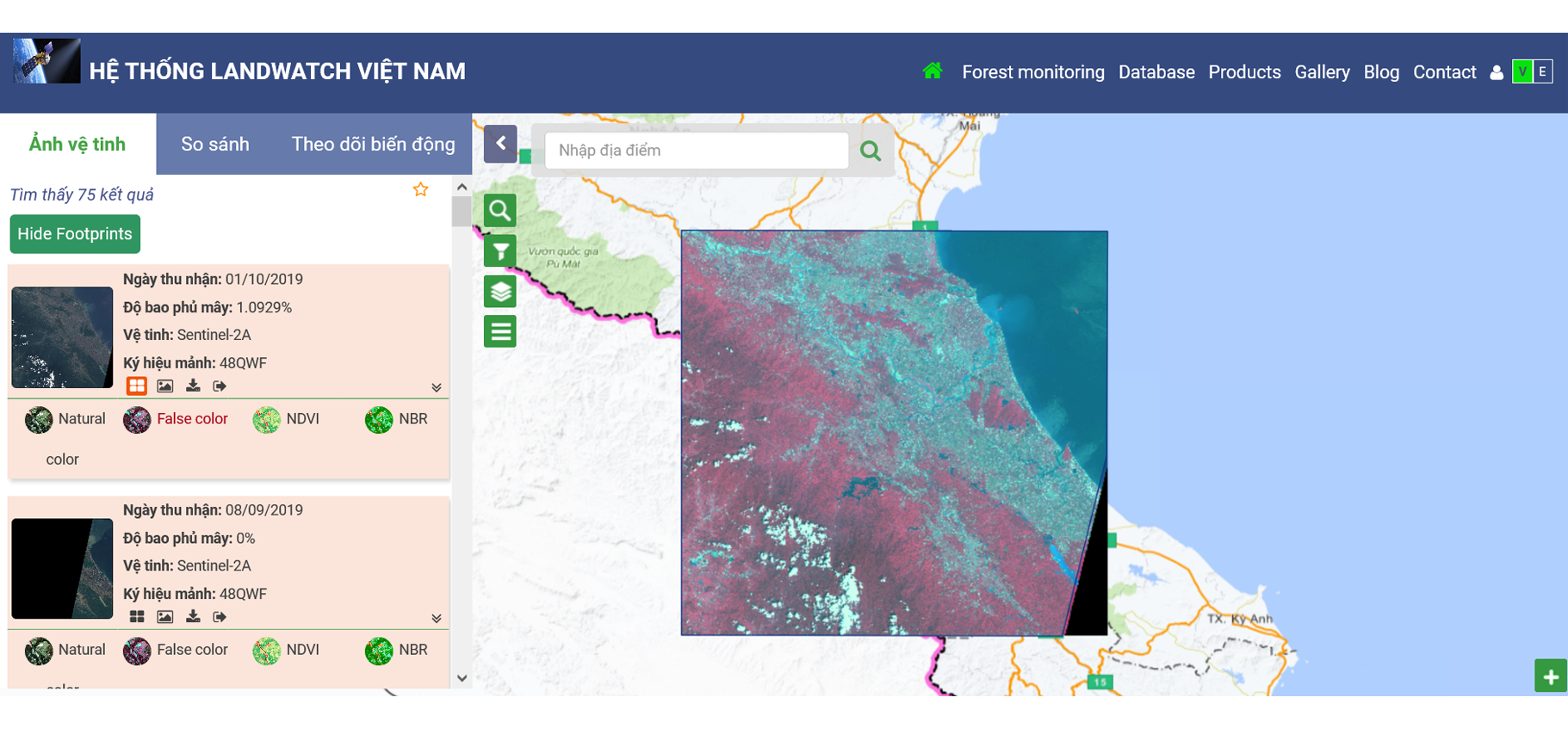Collapse the left sidebar panel arrow
This screenshot has height=753, width=1568.
pyautogui.click(x=500, y=144)
